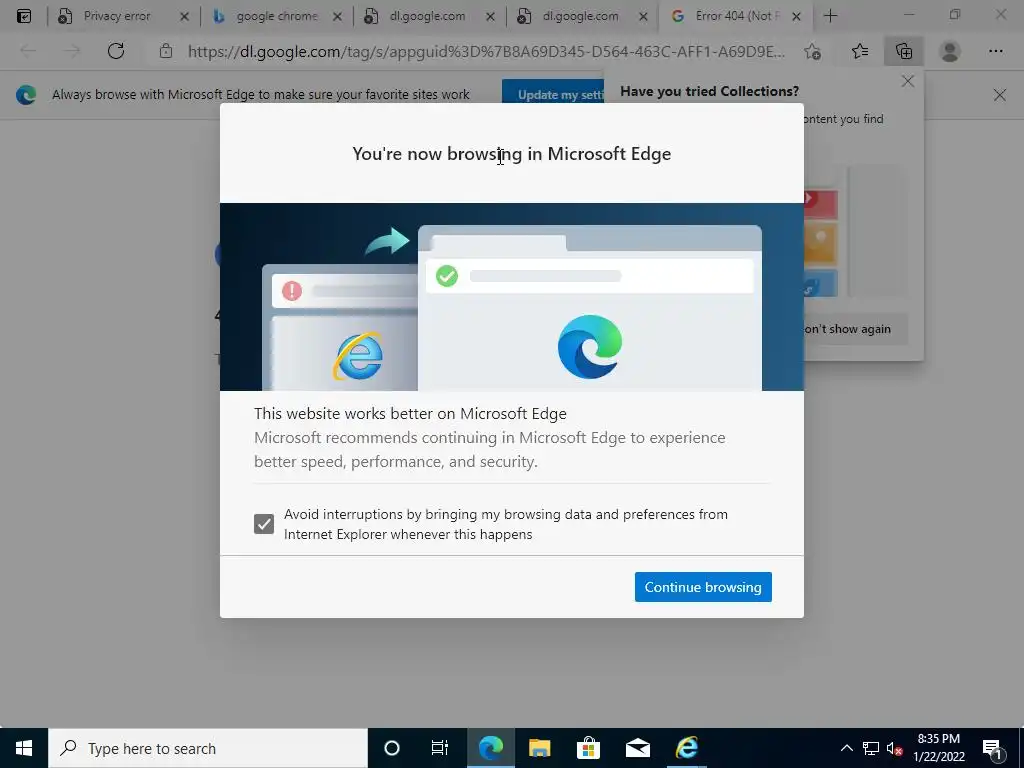This screenshot has width=1024, height=768.
Task: Select the second dl.google.com tab
Action: coord(580,16)
